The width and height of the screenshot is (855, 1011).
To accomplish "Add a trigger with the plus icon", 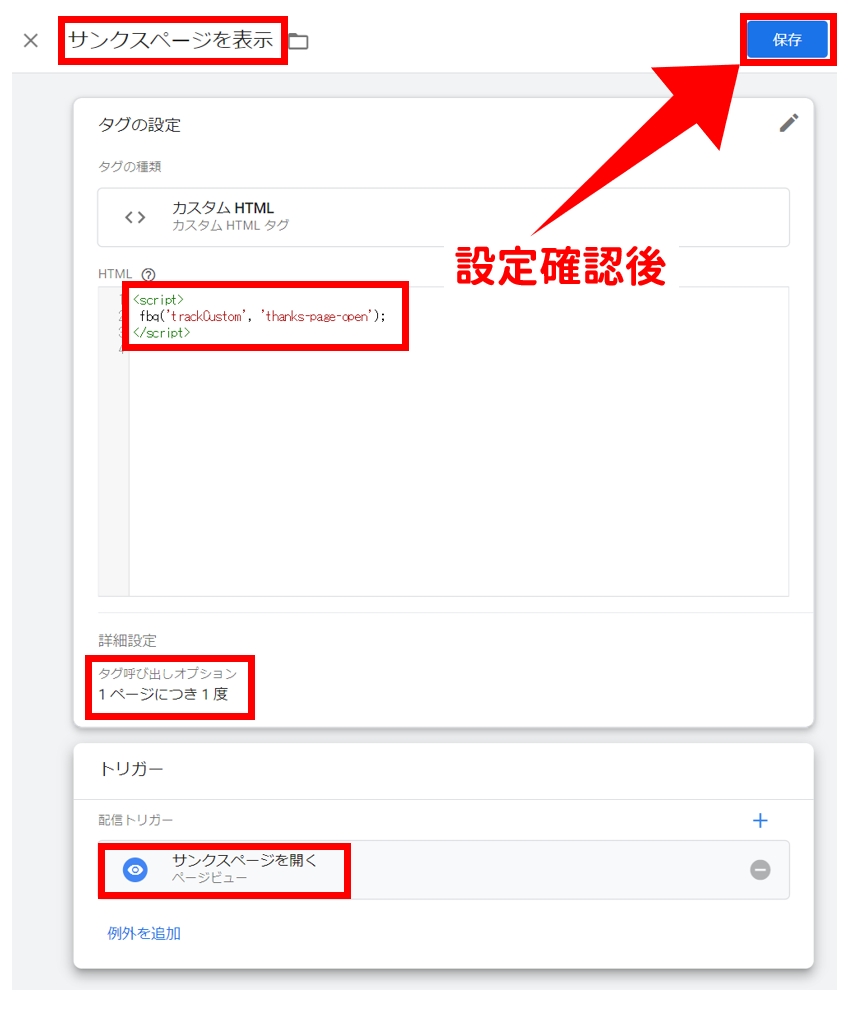I will point(760,820).
